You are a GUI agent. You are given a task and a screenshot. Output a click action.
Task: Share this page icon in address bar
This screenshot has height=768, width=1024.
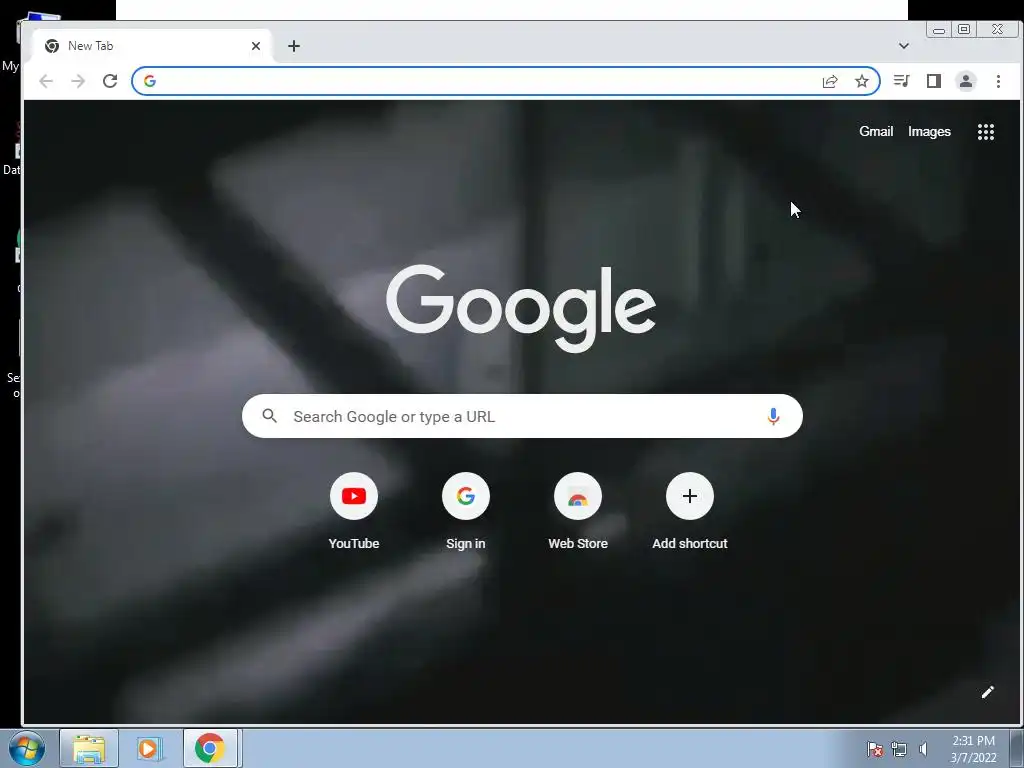click(x=829, y=81)
